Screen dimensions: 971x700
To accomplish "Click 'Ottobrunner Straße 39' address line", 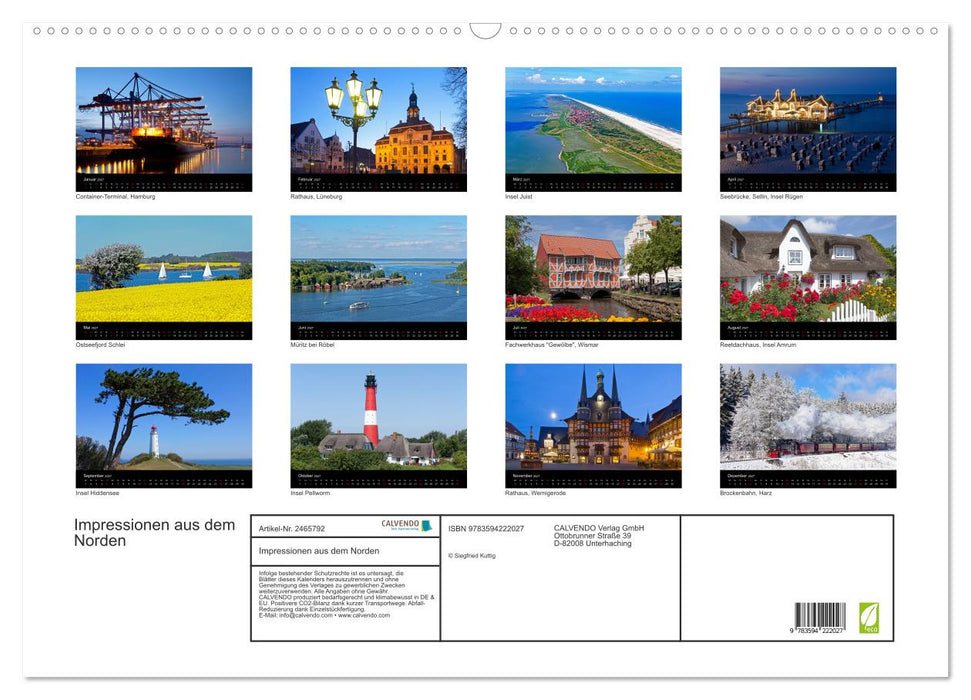I will pyautogui.click(x=593, y=536).
